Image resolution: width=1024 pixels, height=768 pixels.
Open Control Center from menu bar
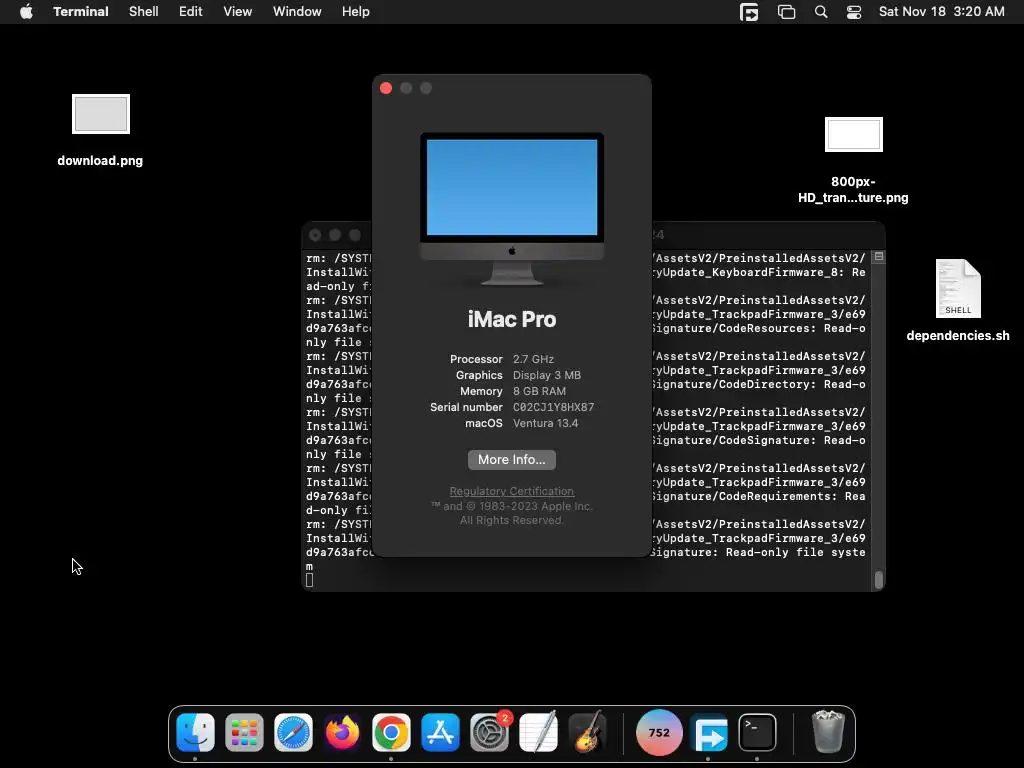[854, 12]
